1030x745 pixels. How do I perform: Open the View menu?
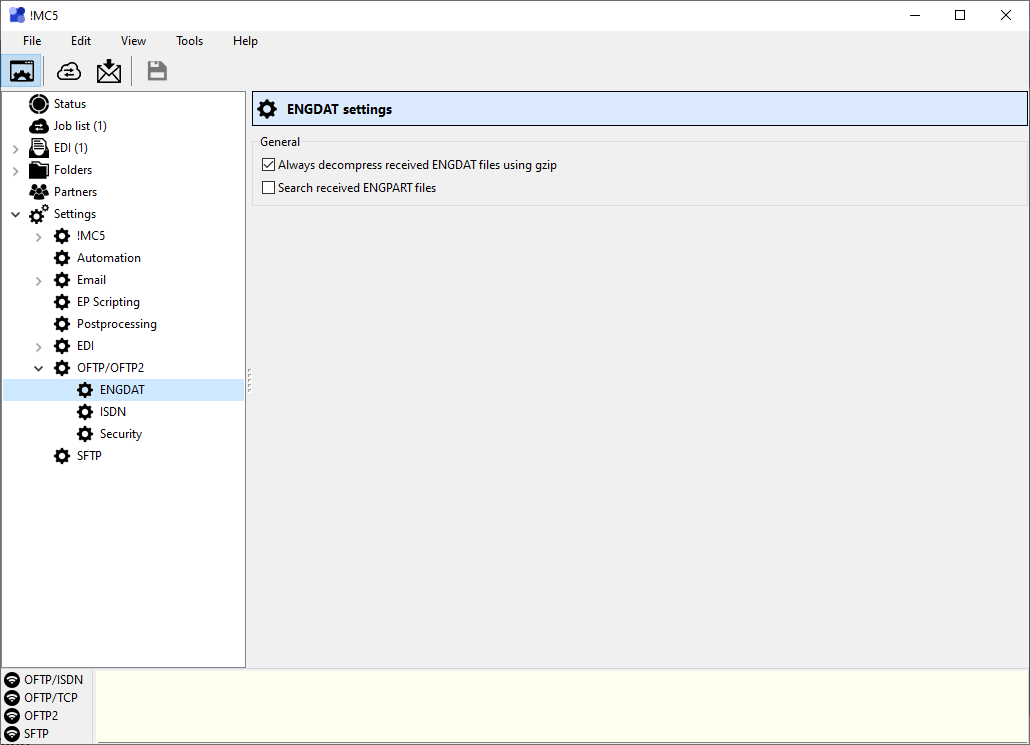[133, 41]
